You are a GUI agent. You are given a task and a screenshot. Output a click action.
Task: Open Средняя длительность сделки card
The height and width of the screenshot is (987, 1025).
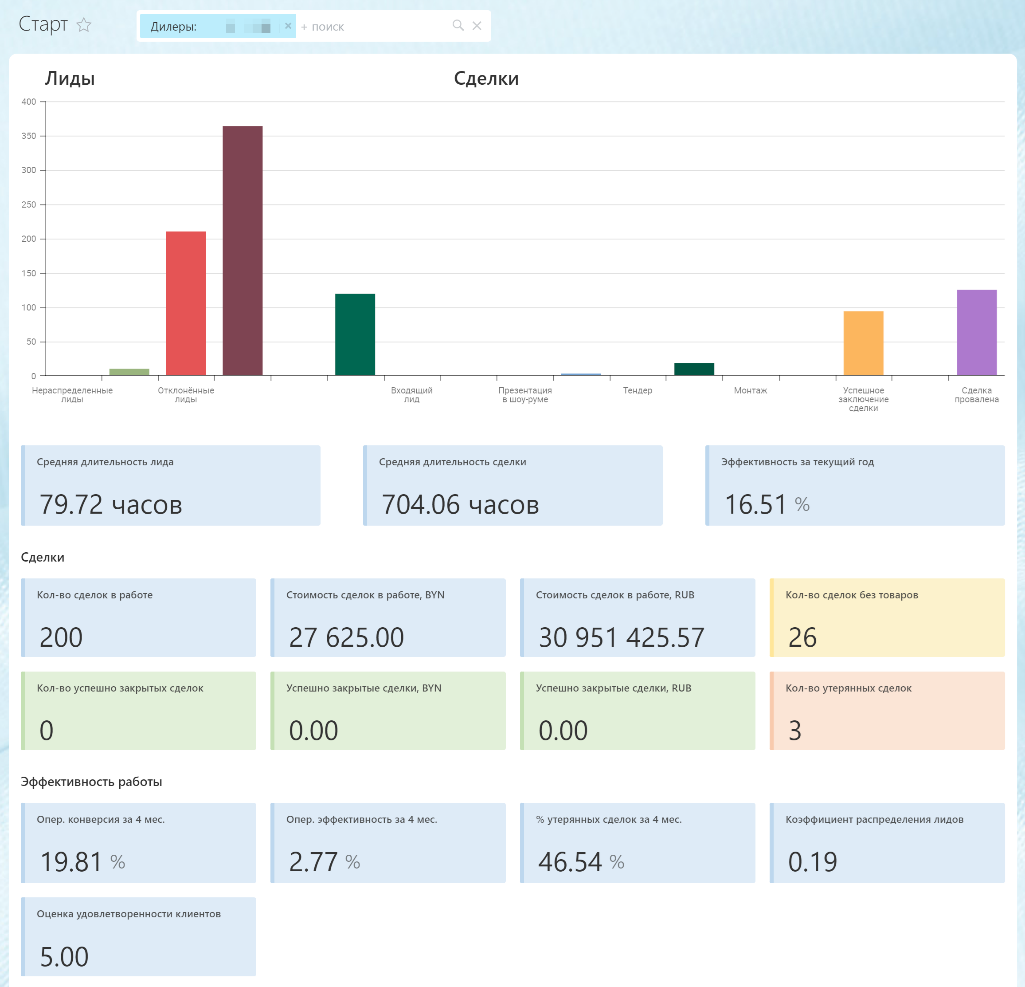[x=513, y=486]
